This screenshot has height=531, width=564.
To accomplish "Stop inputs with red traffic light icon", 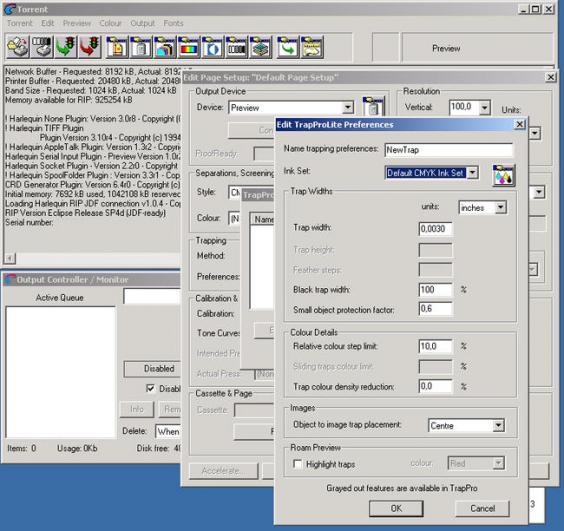I will coord(90,47).
